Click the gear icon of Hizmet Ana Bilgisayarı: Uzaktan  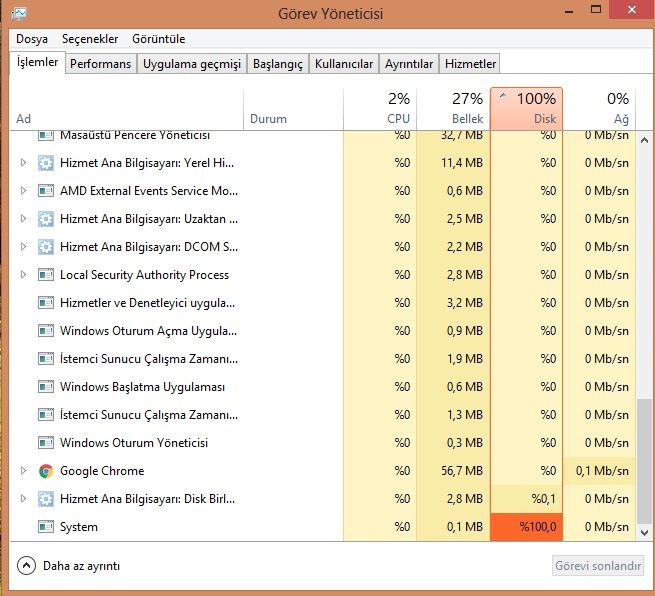point(46,219)
